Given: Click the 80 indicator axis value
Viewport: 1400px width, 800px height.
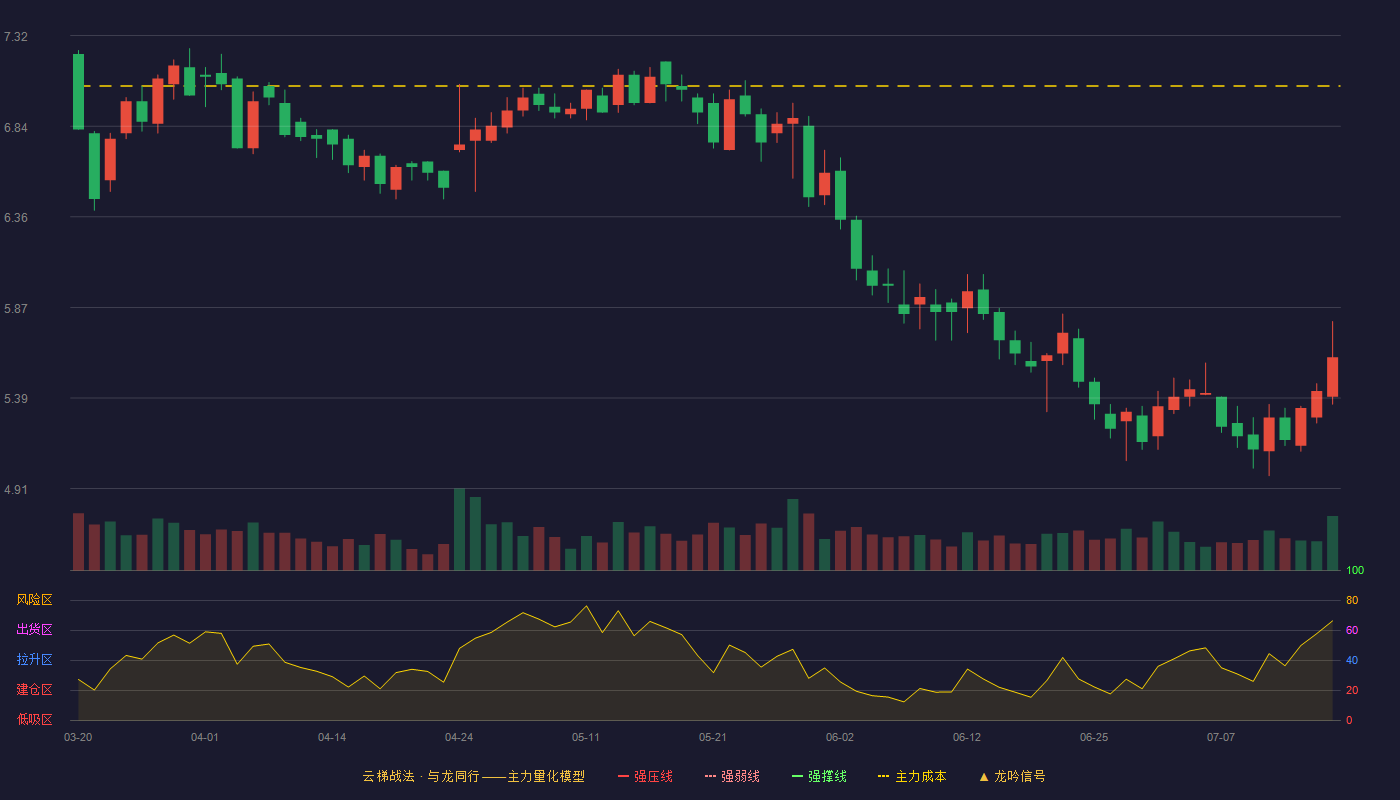Looking at the screenshot, I should tap(1352, 601).
